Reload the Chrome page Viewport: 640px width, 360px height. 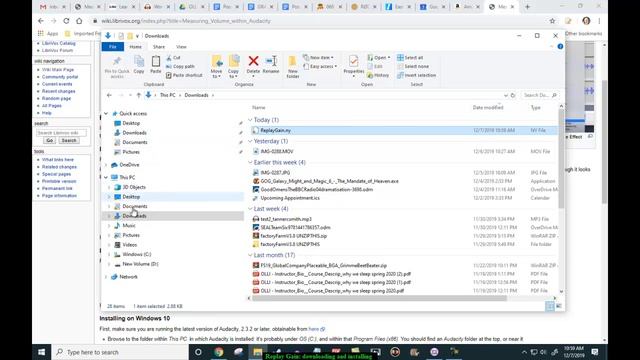(x=66, y=21)
